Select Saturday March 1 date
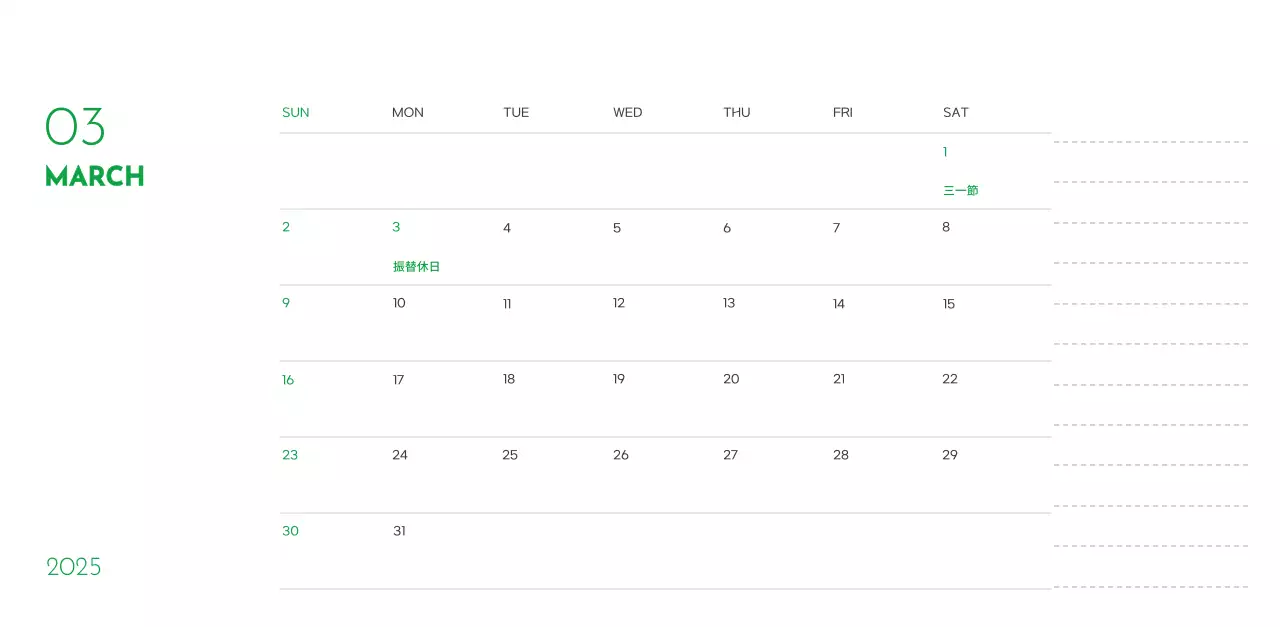This screenshot has height=627, width=1280. 945,152
